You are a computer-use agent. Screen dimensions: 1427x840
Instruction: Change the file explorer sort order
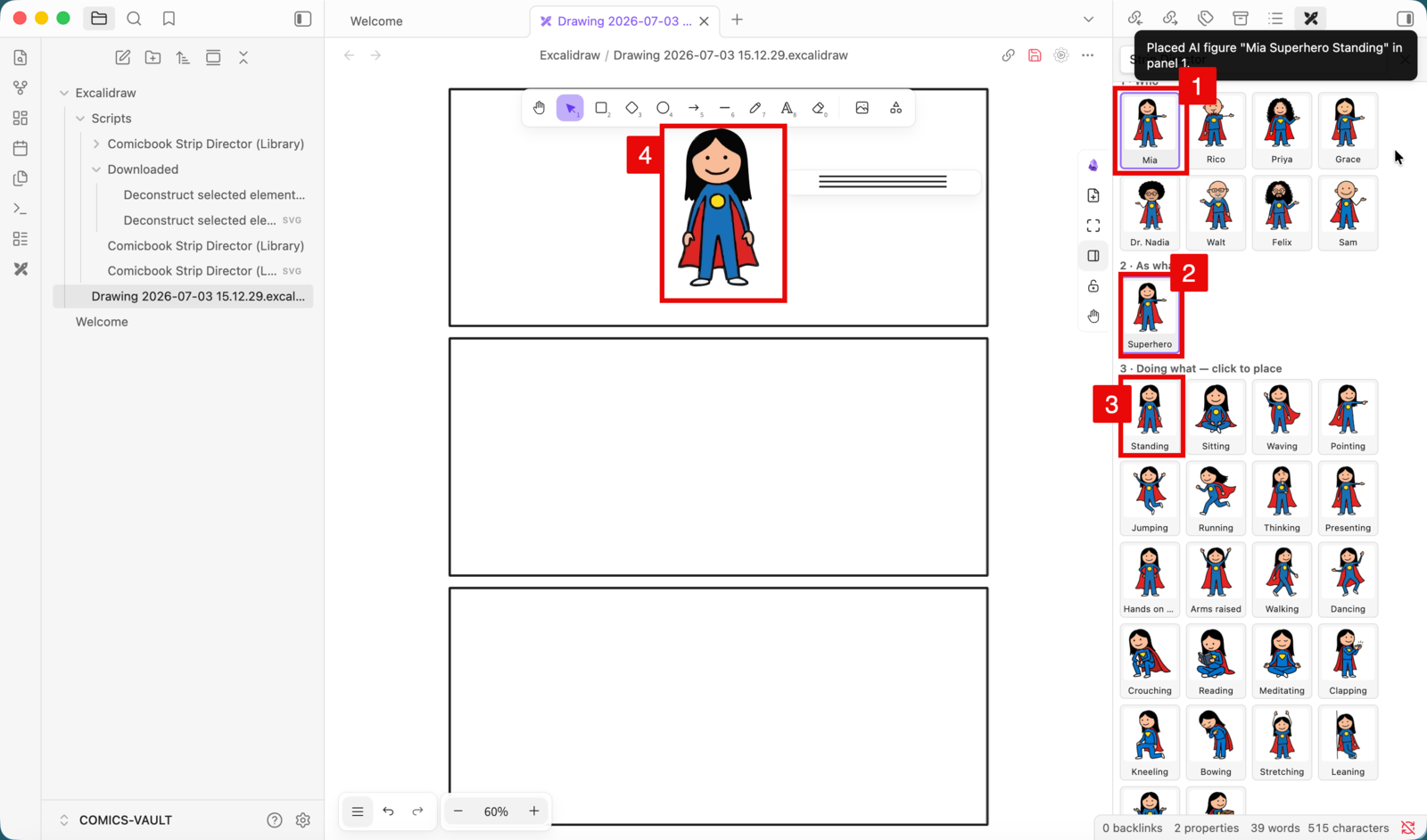[x=183, y=57]
